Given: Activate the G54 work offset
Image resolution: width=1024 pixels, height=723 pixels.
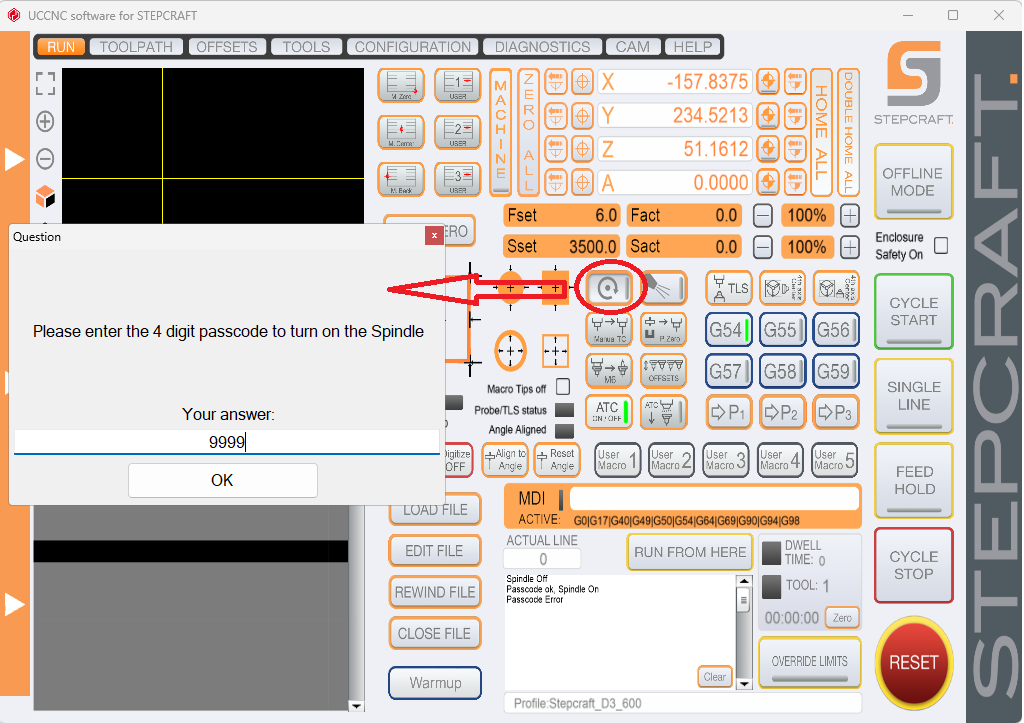Looking at the screenshot, I should coord(729,330).
